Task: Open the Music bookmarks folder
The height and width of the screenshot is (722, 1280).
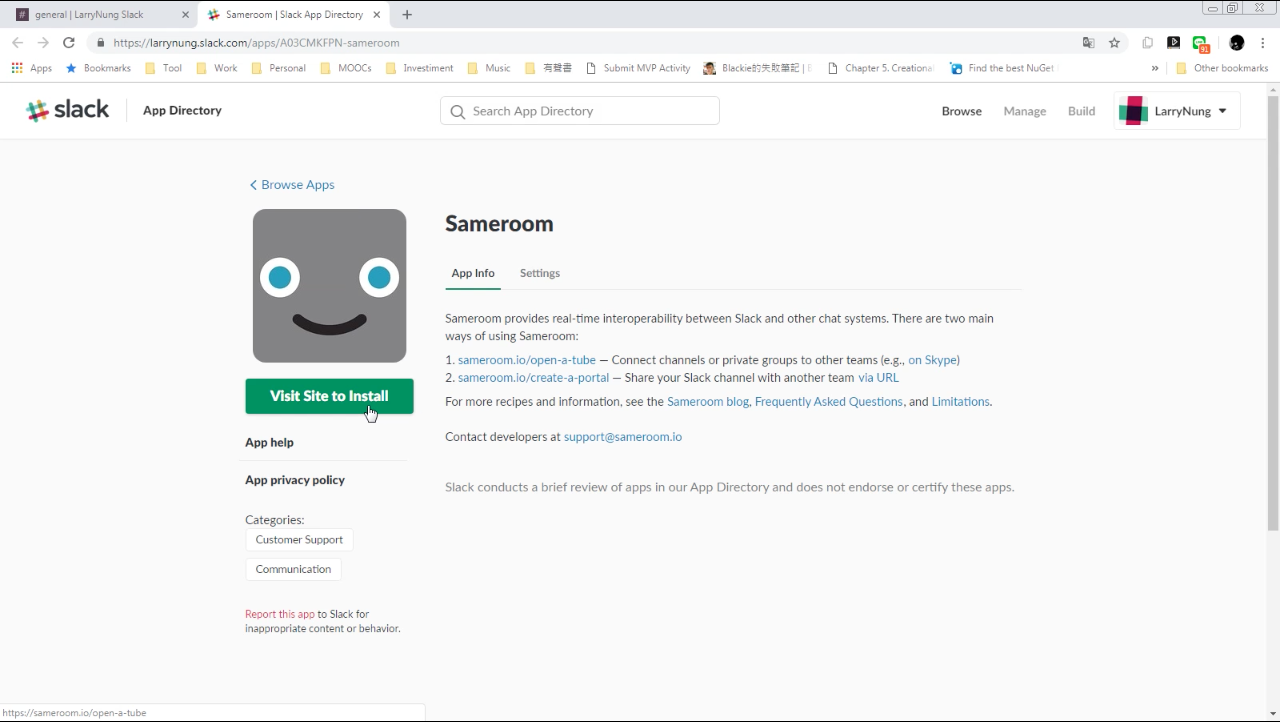Action: click(x=489, y=68)
